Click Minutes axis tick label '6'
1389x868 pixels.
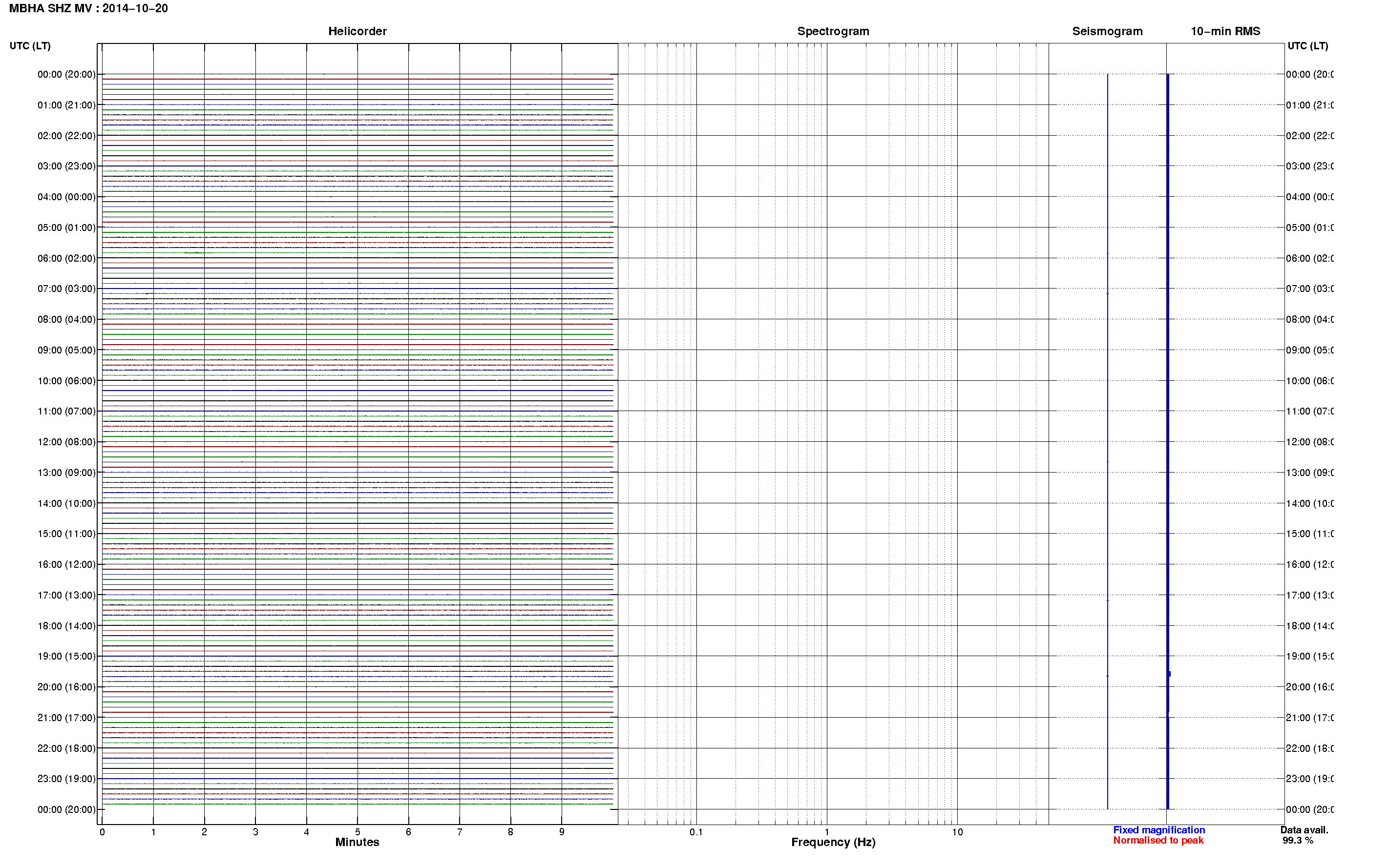408,832
